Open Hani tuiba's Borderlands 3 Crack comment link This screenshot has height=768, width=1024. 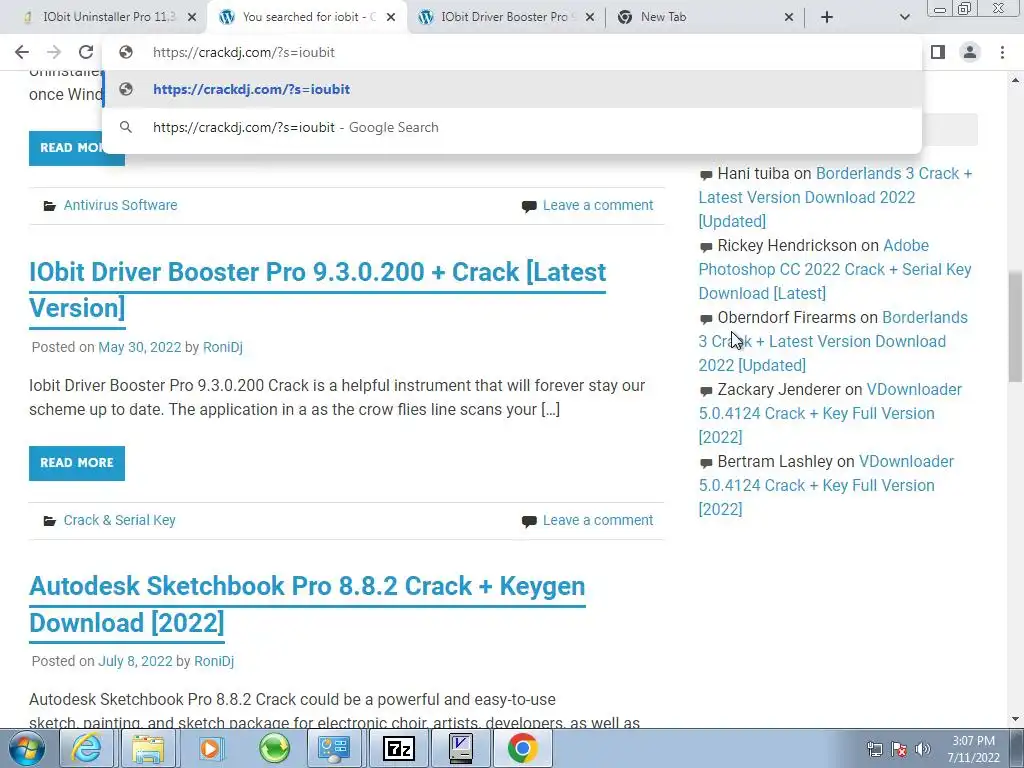pos(835,197)
